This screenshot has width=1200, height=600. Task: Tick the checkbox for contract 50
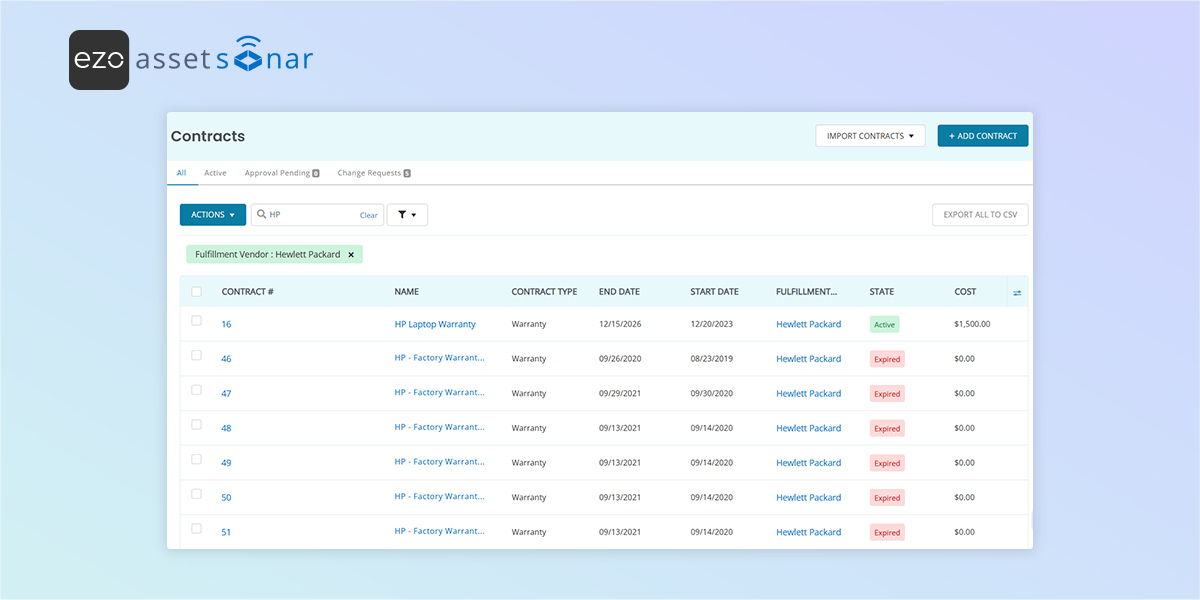click(x=197, y=494)
